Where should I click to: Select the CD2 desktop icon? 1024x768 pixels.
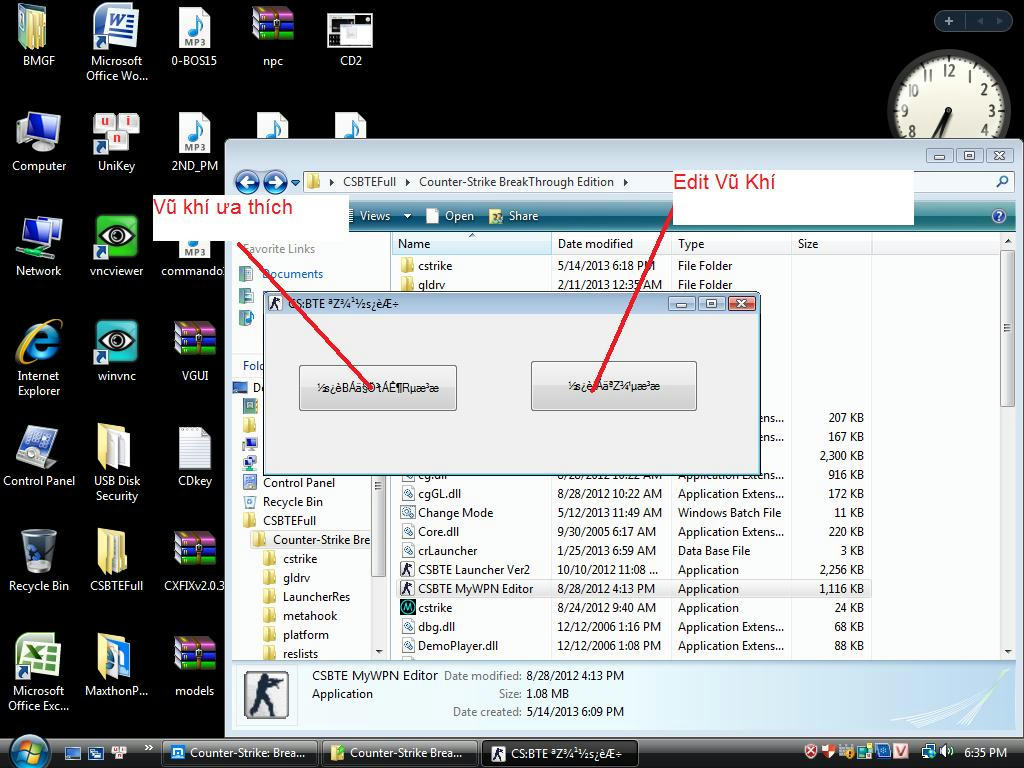point(350,39)
